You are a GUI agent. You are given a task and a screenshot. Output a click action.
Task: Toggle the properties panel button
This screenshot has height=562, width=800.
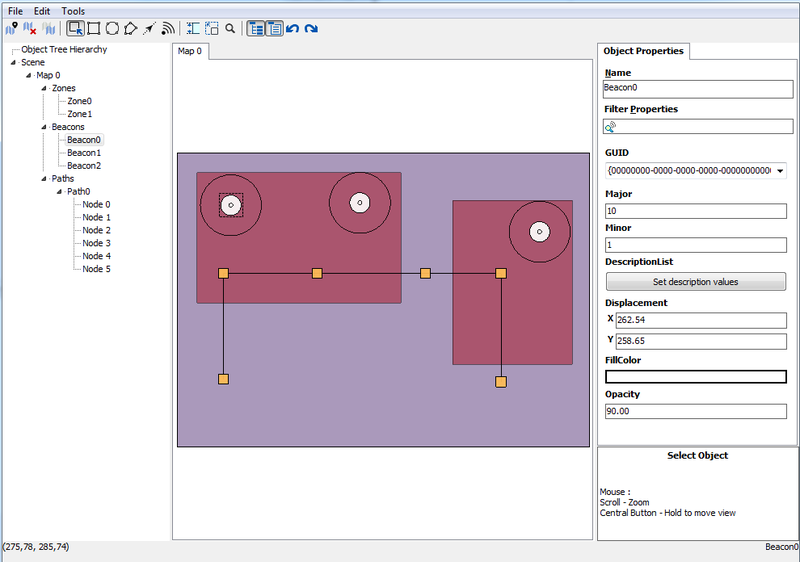pyautogui.click(x=274, y=29)
